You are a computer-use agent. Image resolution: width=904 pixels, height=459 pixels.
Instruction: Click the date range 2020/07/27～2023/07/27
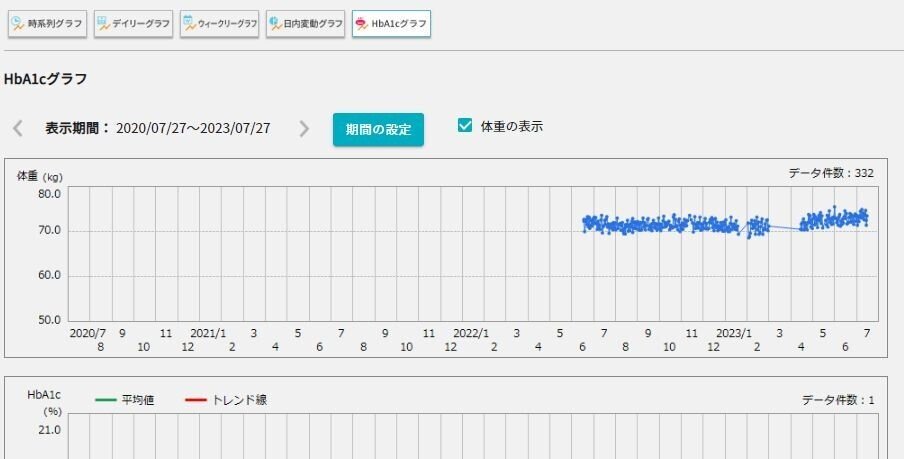pos(193,128)
